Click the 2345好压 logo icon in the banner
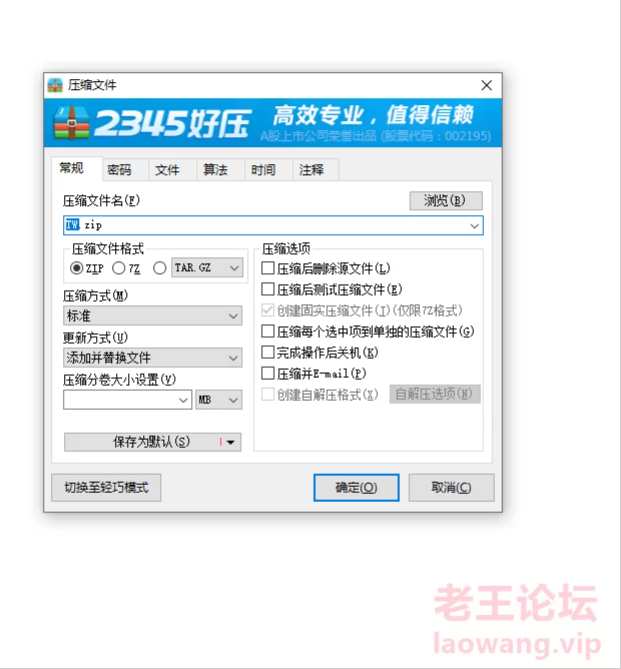The width and height of the screenshot is (621, 669). 72,123
